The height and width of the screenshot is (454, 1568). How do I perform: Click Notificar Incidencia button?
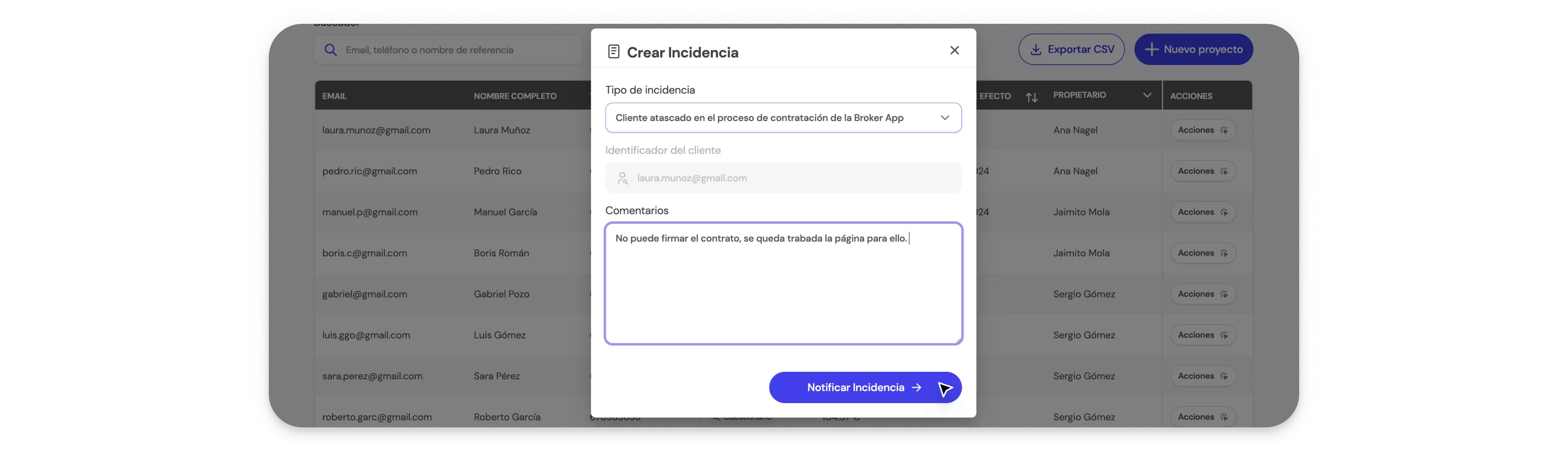click(x=865, y=388)
